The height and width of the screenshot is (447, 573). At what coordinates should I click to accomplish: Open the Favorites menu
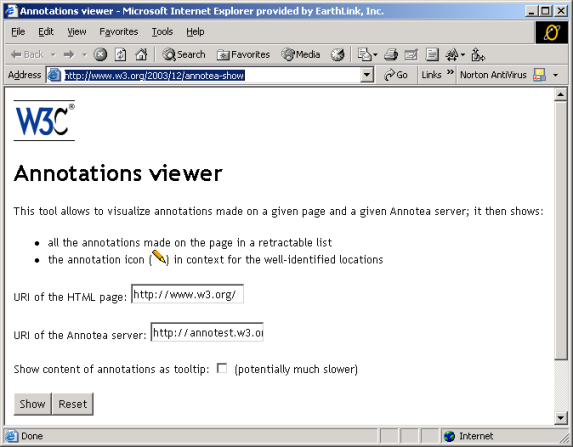click(119, 32)
